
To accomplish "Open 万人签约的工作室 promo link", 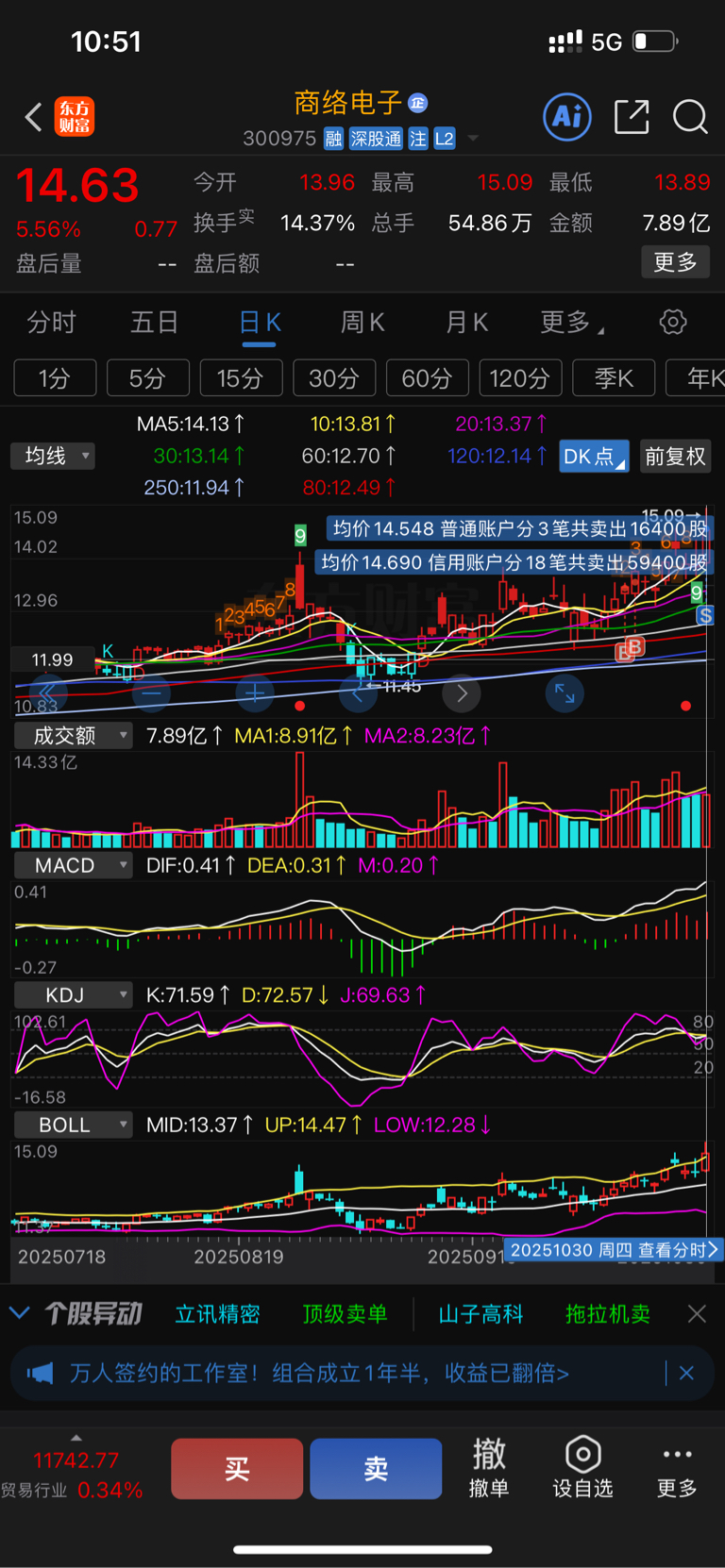I will click(x=319, y=1373).
